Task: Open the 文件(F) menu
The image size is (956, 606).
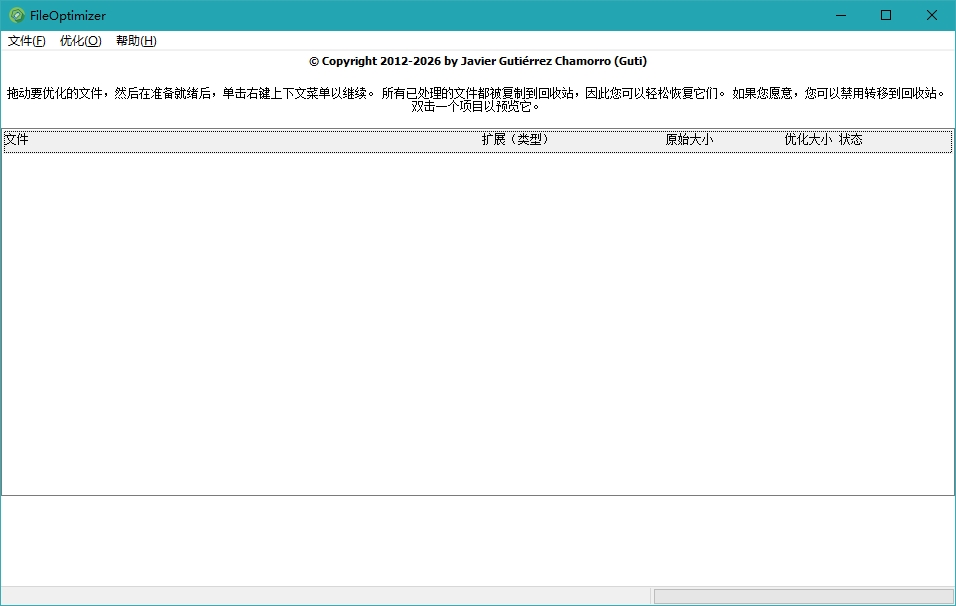Action: coord(27,41)
